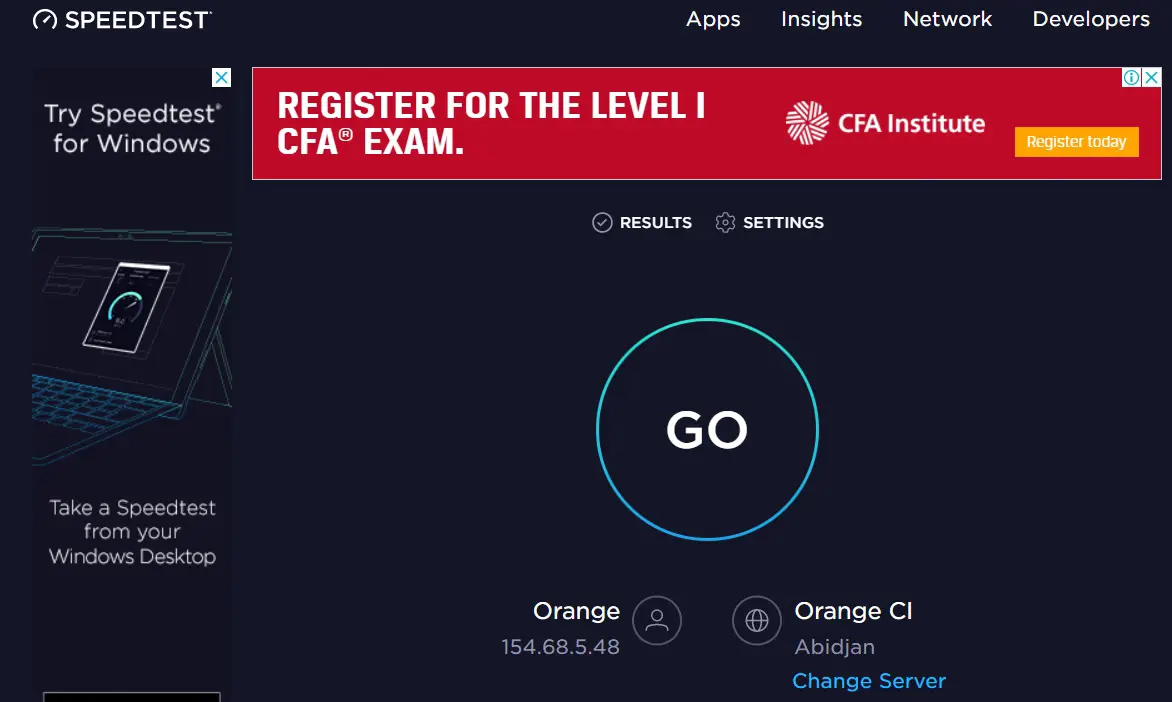The height and width of the screenshot is (702, 1172).
Task: Click the CFA Institute logo
Action: (x=885, y=123)
